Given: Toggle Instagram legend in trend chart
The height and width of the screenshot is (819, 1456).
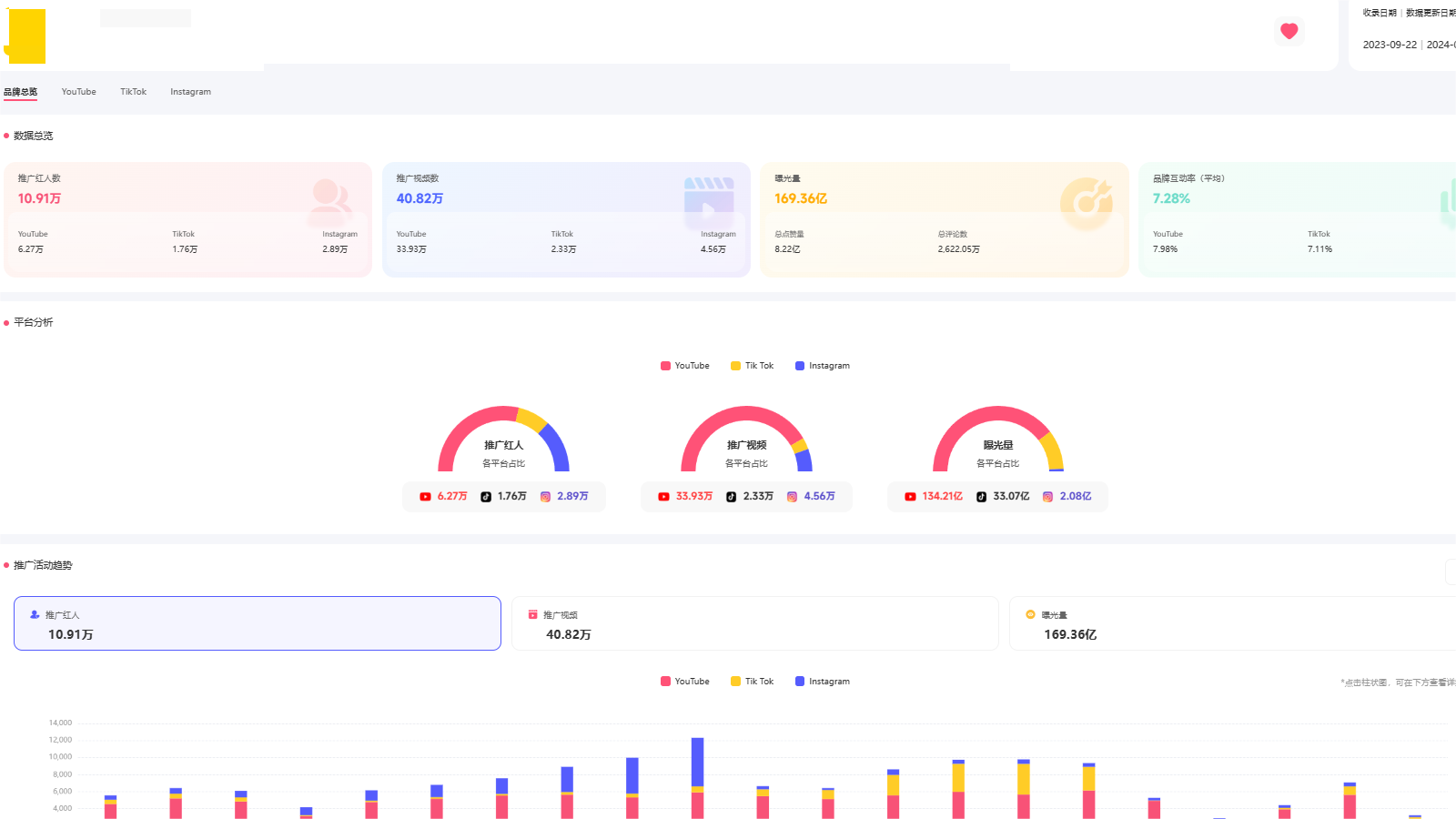Looking at the screenshot, I should point(823,682).
